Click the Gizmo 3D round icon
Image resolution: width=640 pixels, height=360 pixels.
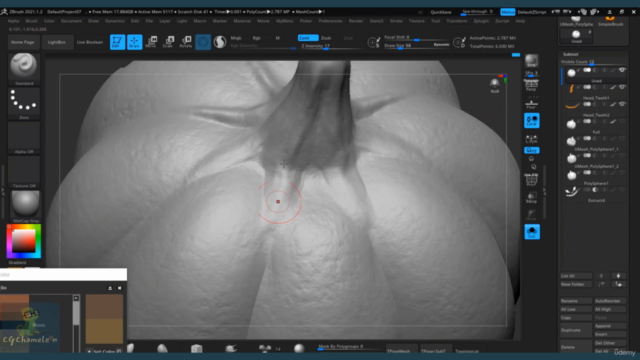[x=203, y=42]
